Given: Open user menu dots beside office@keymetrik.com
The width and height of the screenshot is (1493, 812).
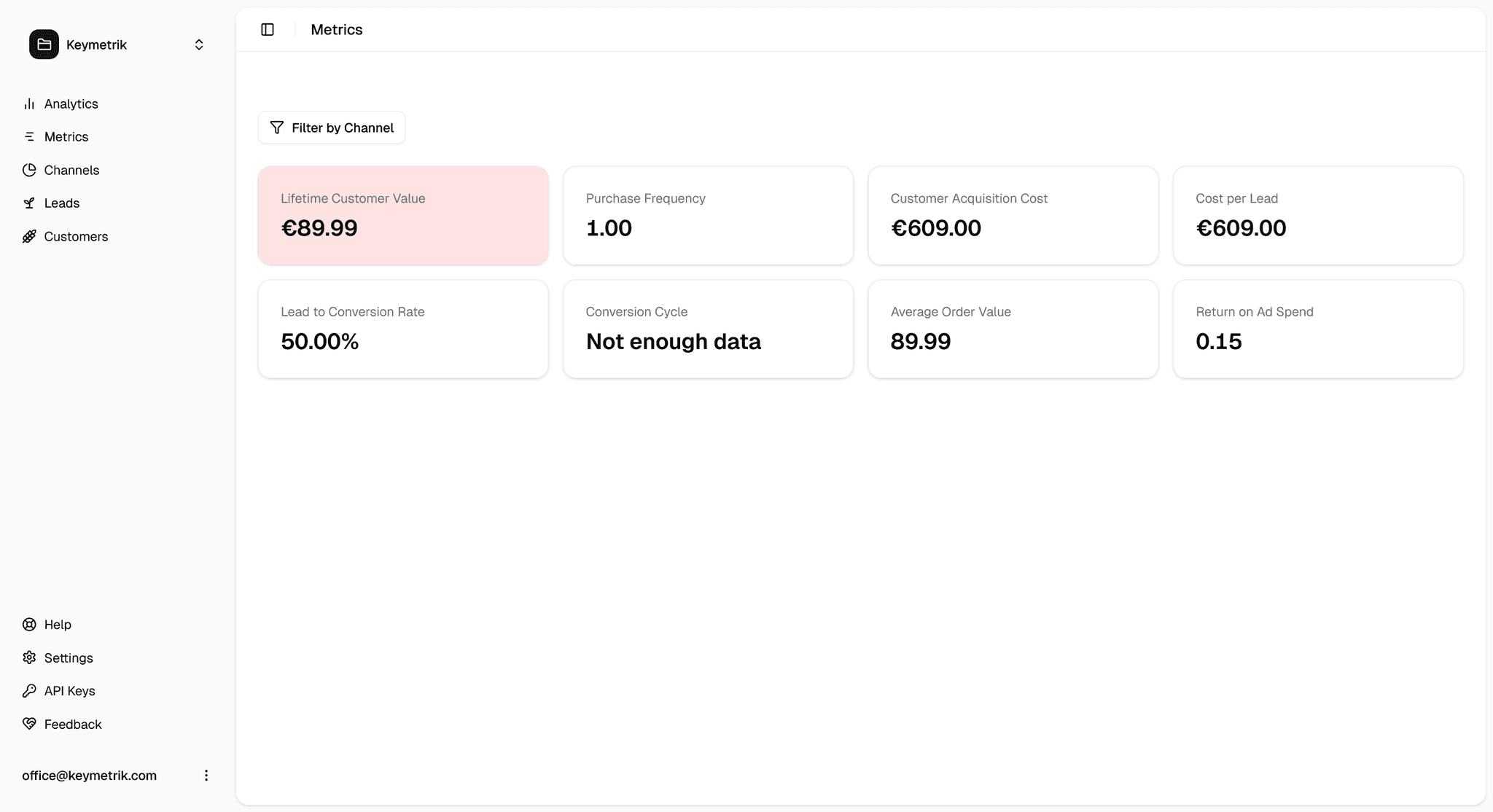Looking at the screenshot, I should click(x=206, y=775).
